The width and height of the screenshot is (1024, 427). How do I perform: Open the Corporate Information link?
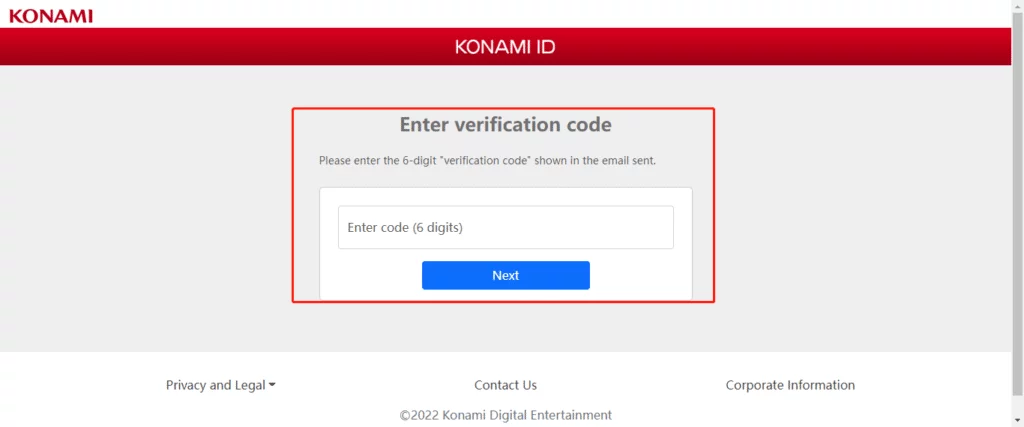tap(790, 385)
